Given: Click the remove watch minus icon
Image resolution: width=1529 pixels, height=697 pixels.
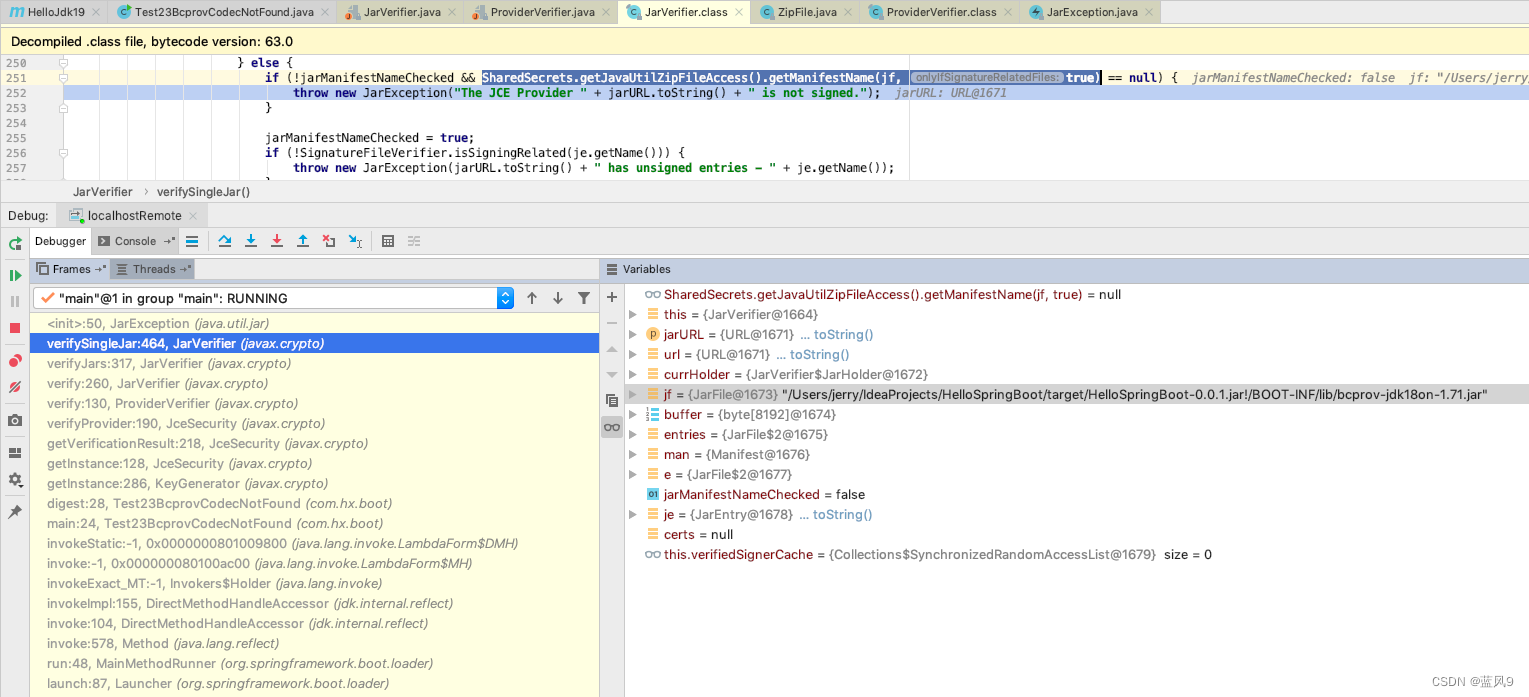Looking at the screenshot, I should coord(612,323).
